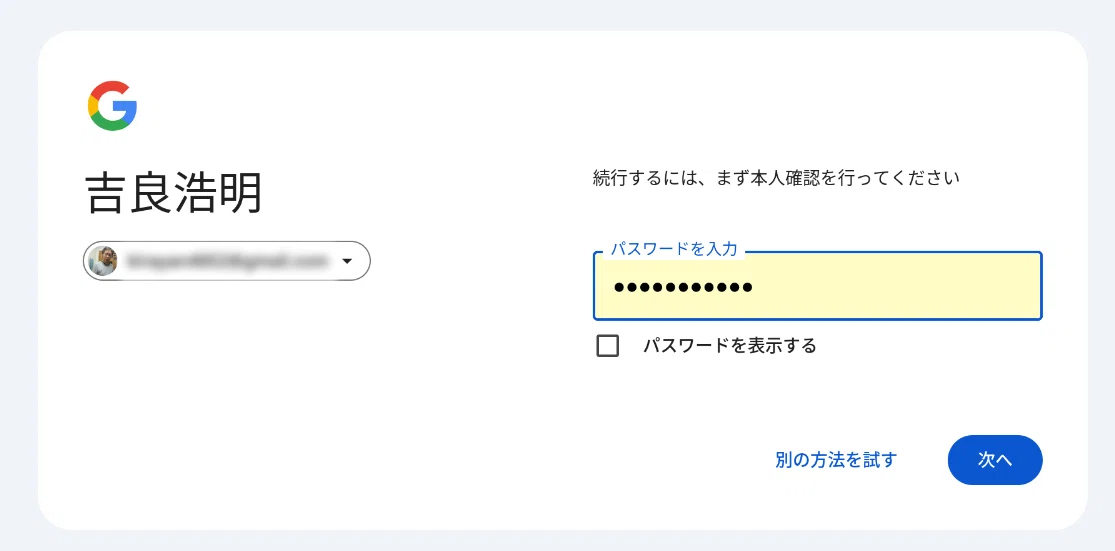Viewport: 1115px width, 551px height.
Task: Click the account avatar photo
Action: (x=100, y=261)
